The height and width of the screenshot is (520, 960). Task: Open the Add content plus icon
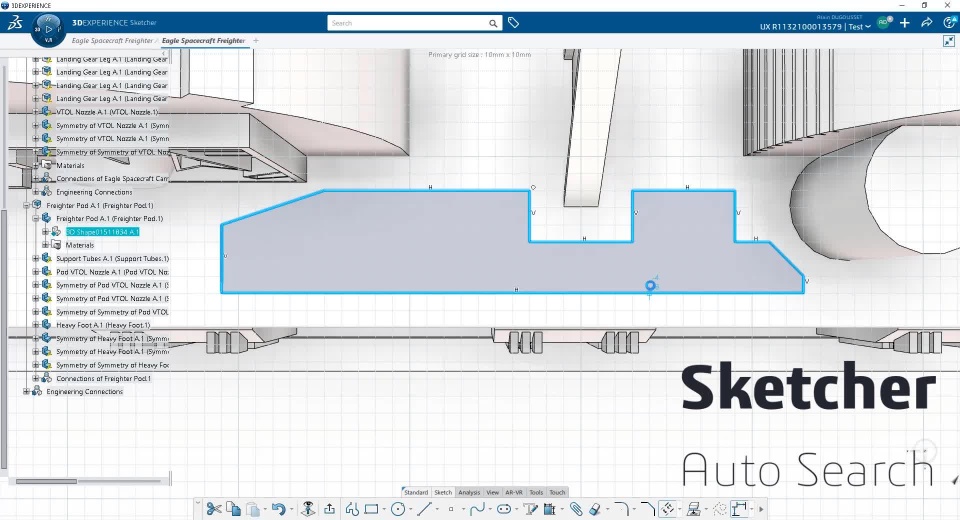coord(904,23)
